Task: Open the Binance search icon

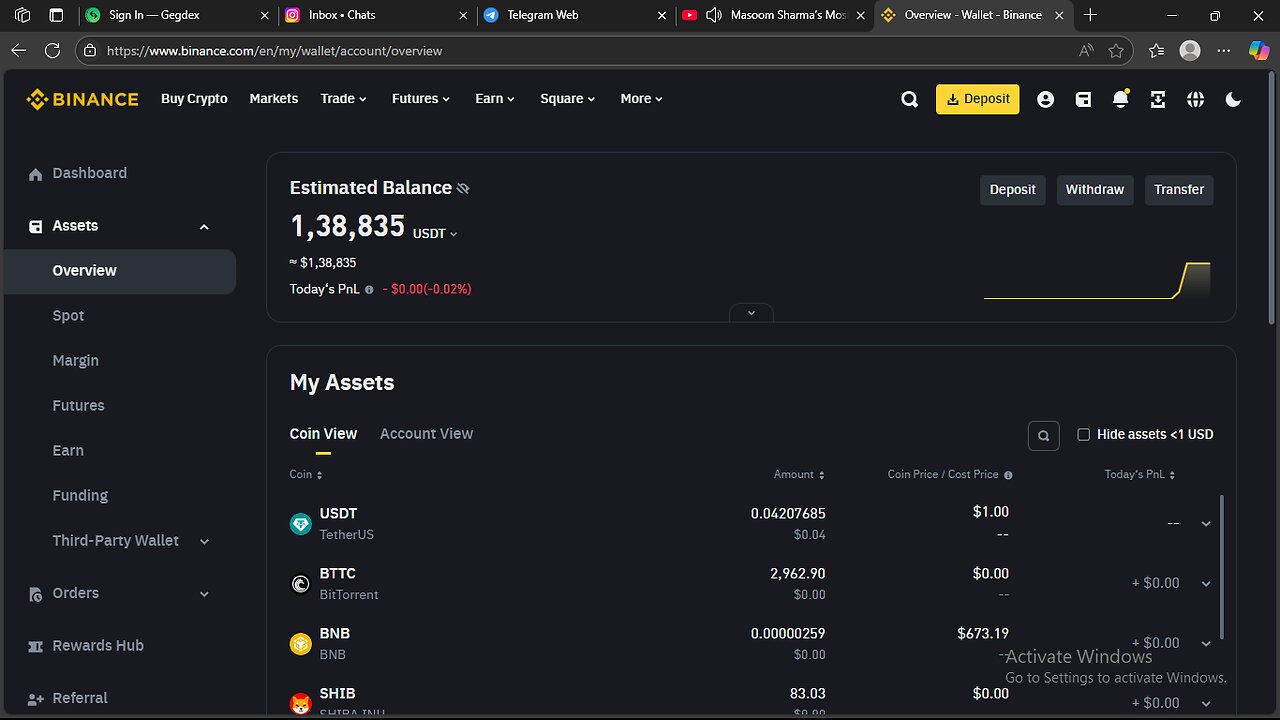Action: tap(909, 99)
